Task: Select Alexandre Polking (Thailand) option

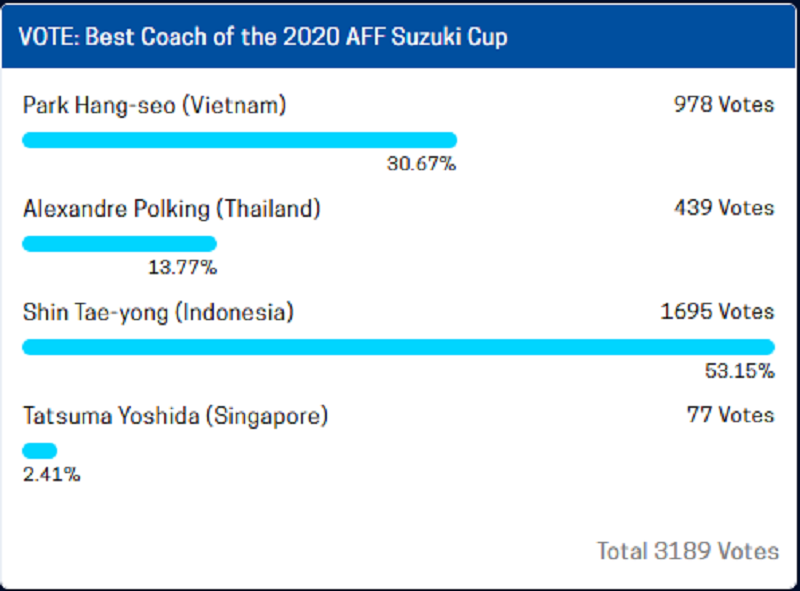Action: click(172, 209)
